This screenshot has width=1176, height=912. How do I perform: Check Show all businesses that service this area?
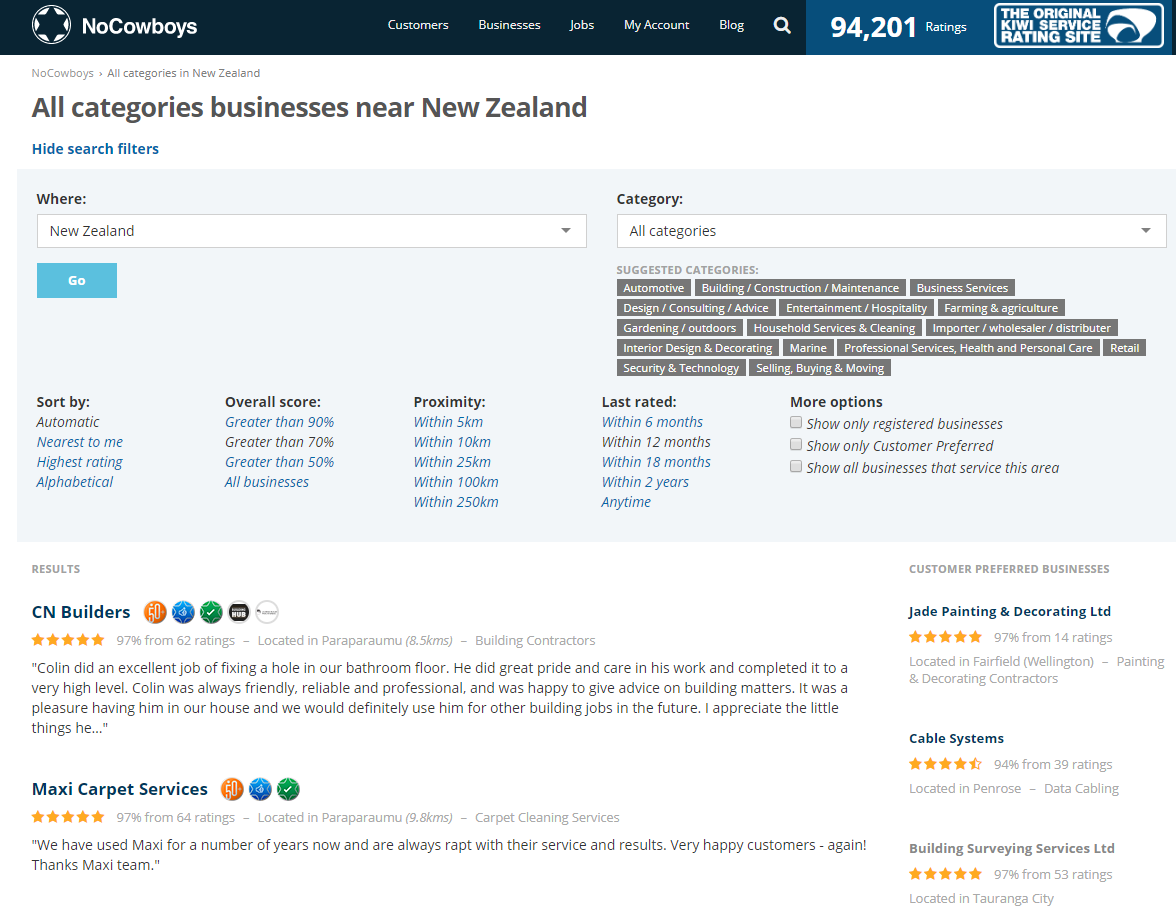point(796,466)
